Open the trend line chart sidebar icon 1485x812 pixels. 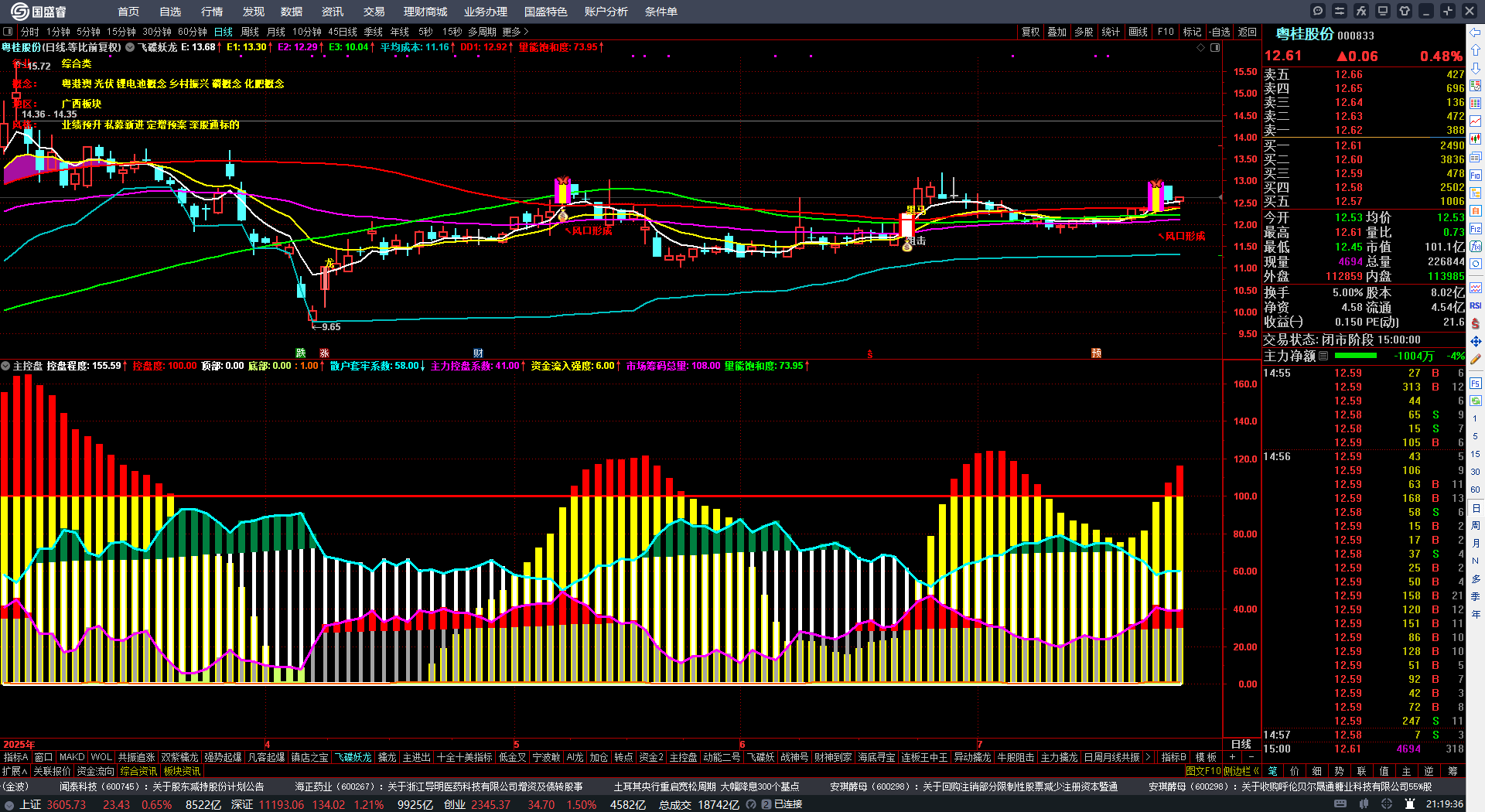[x=1476, y=121]
